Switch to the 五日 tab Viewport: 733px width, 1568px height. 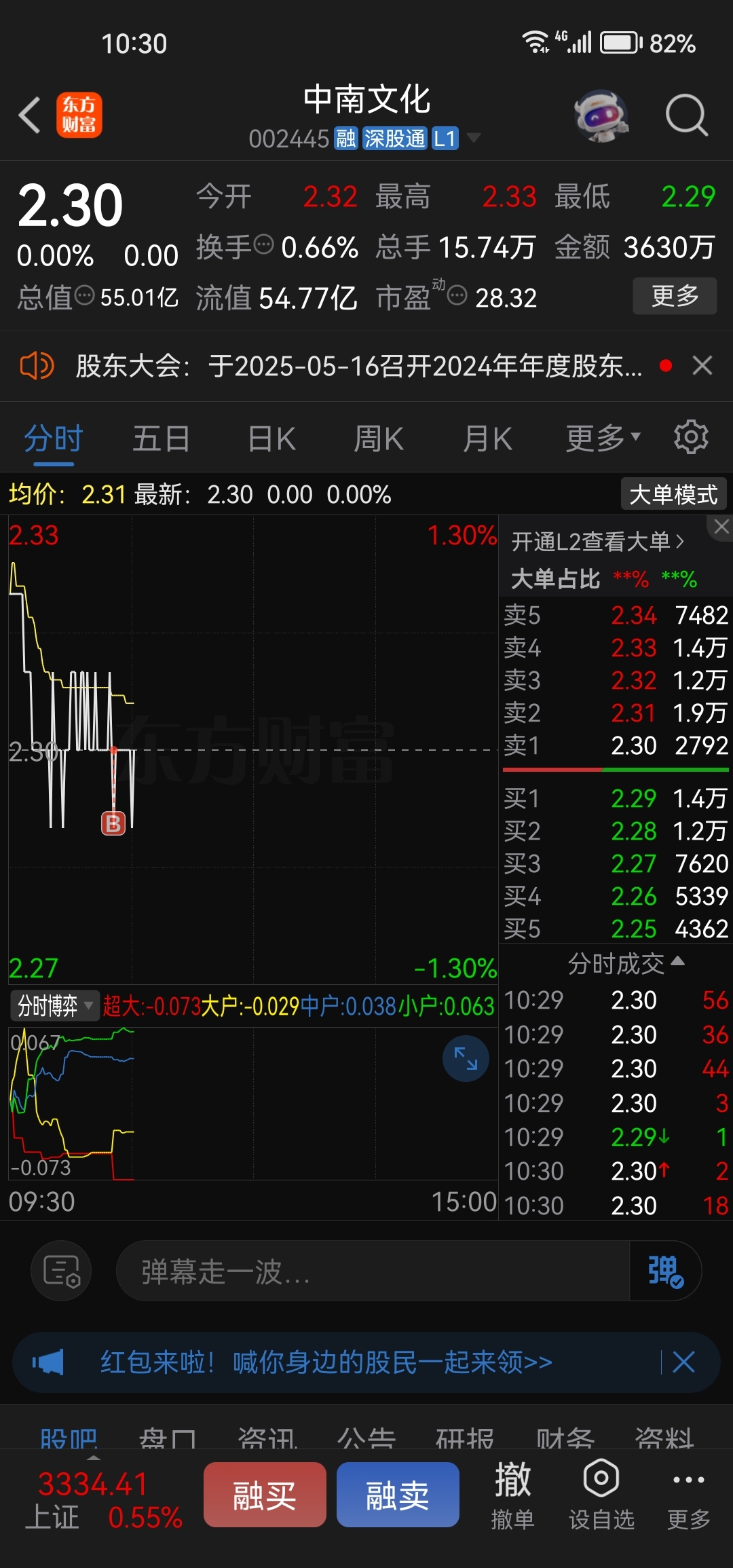162,438
